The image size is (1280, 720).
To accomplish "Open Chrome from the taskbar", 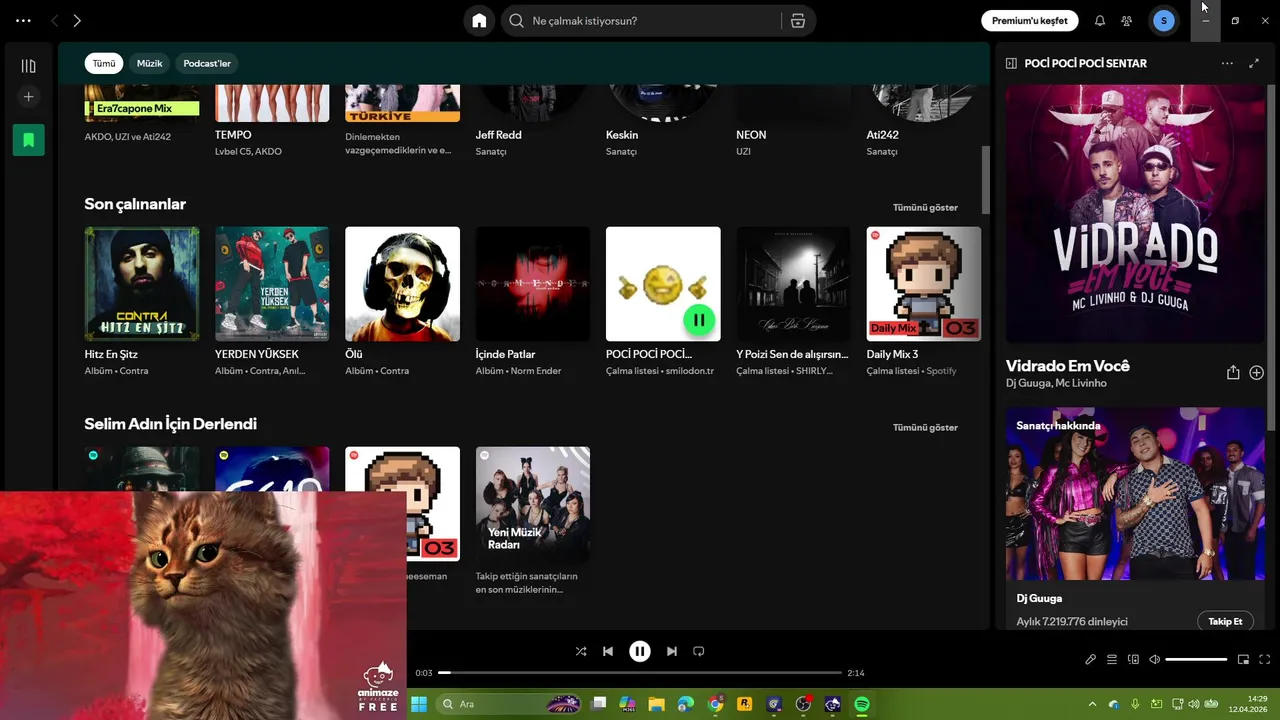I will point(715,704).
